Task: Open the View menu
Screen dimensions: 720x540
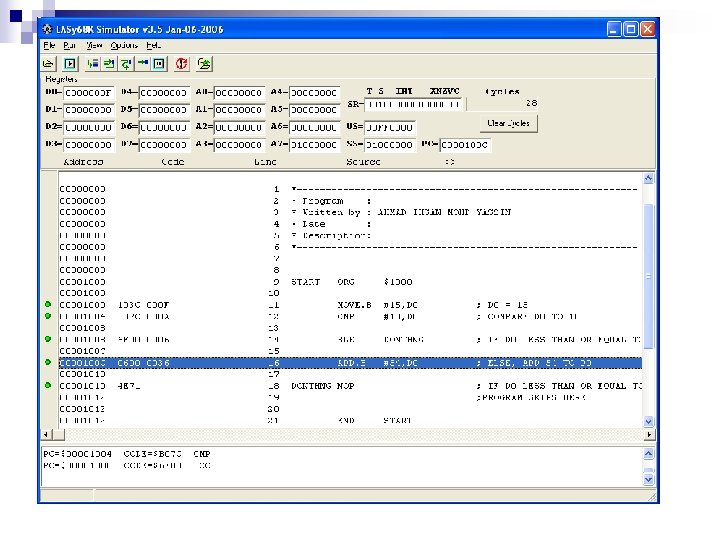Action: 94,45
